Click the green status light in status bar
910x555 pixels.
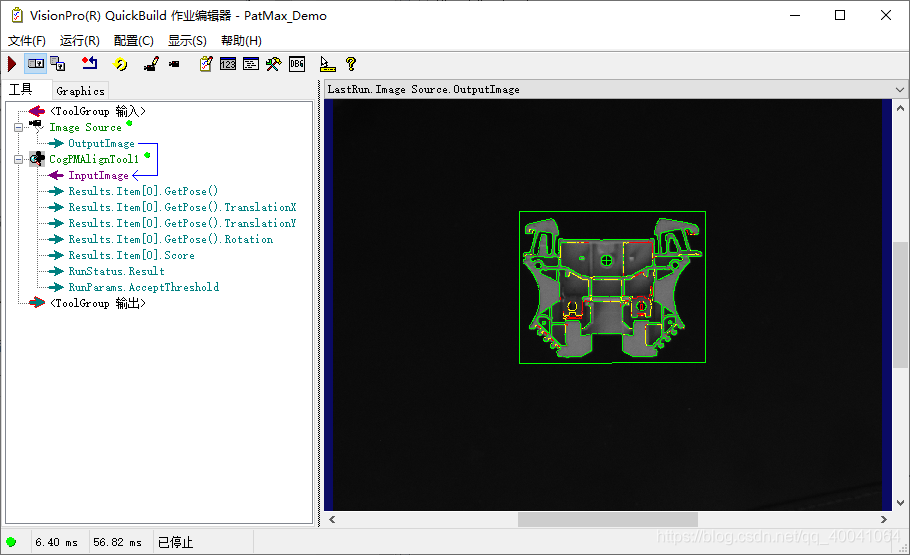[x=11, y=542]
